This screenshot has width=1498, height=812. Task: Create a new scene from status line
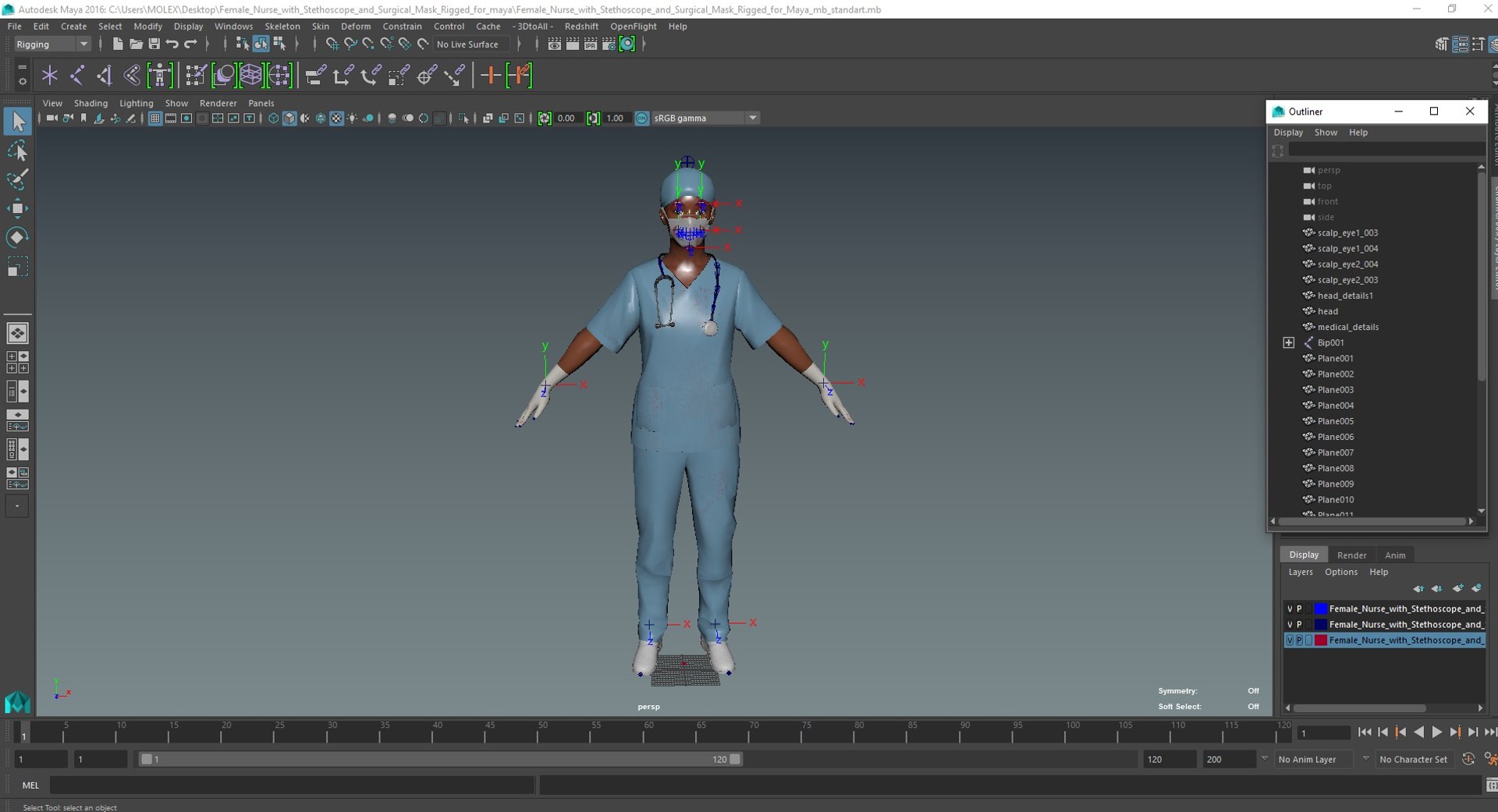(118, 44)
